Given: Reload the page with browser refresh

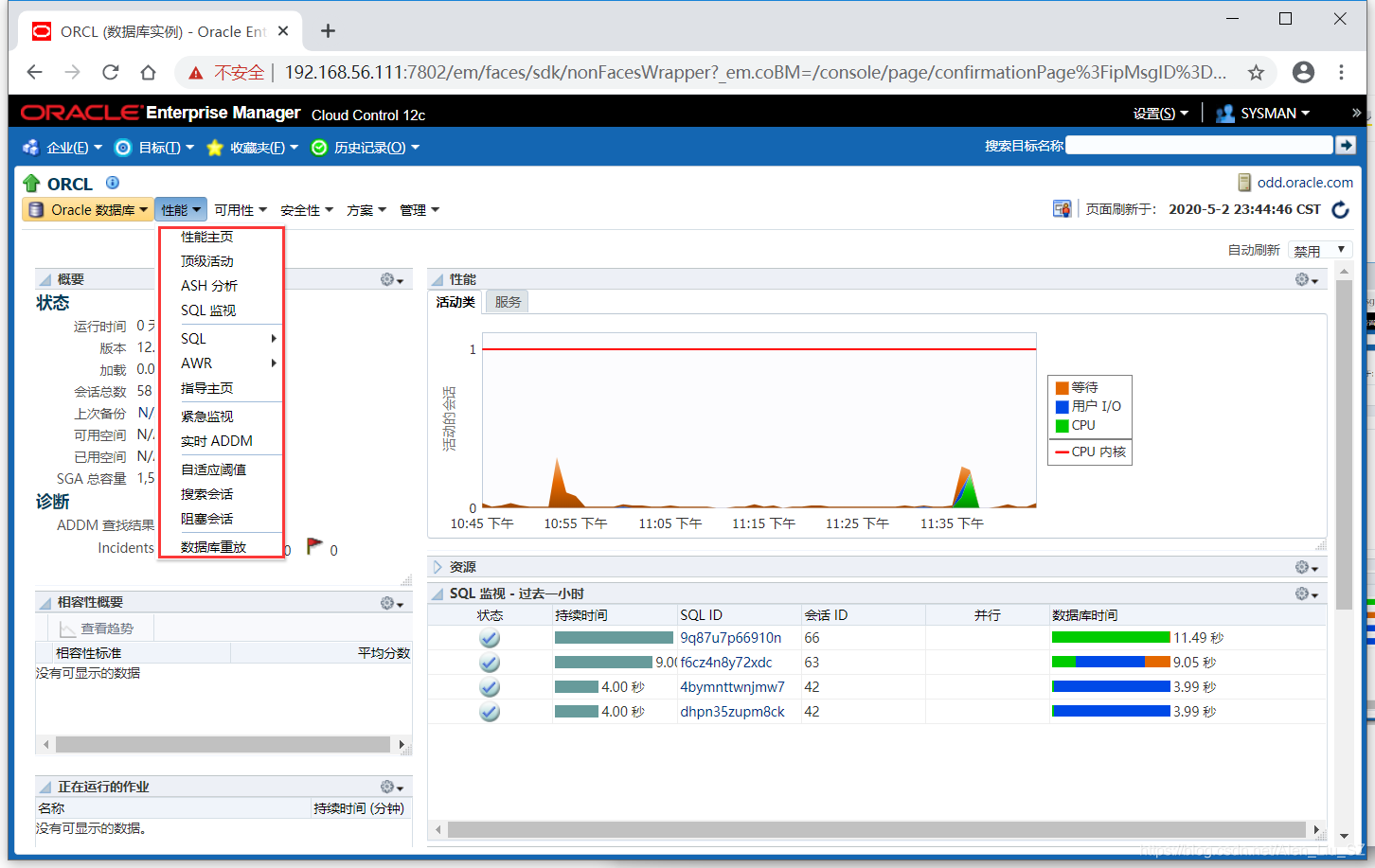Looking at the screenshot, I should click(111, 72).
